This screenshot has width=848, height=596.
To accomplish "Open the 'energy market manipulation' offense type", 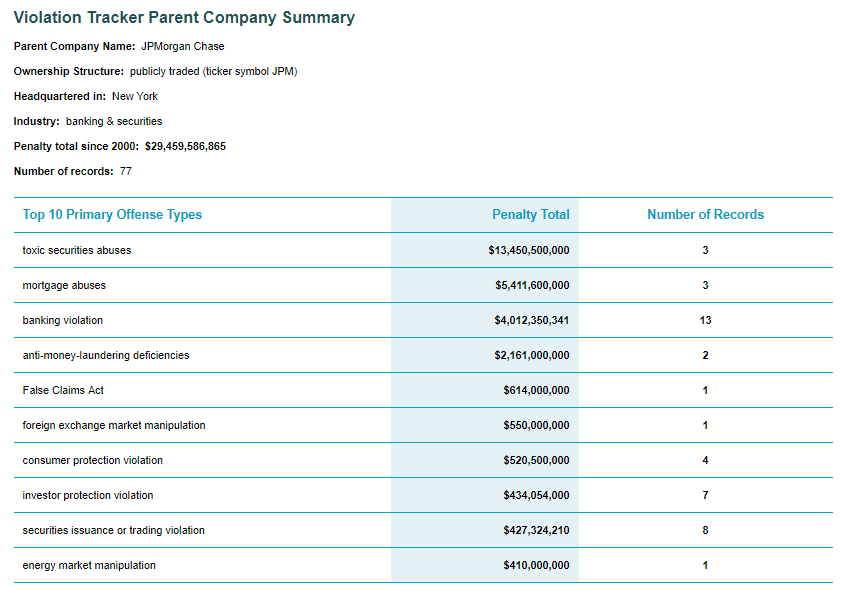I will 89,566.
